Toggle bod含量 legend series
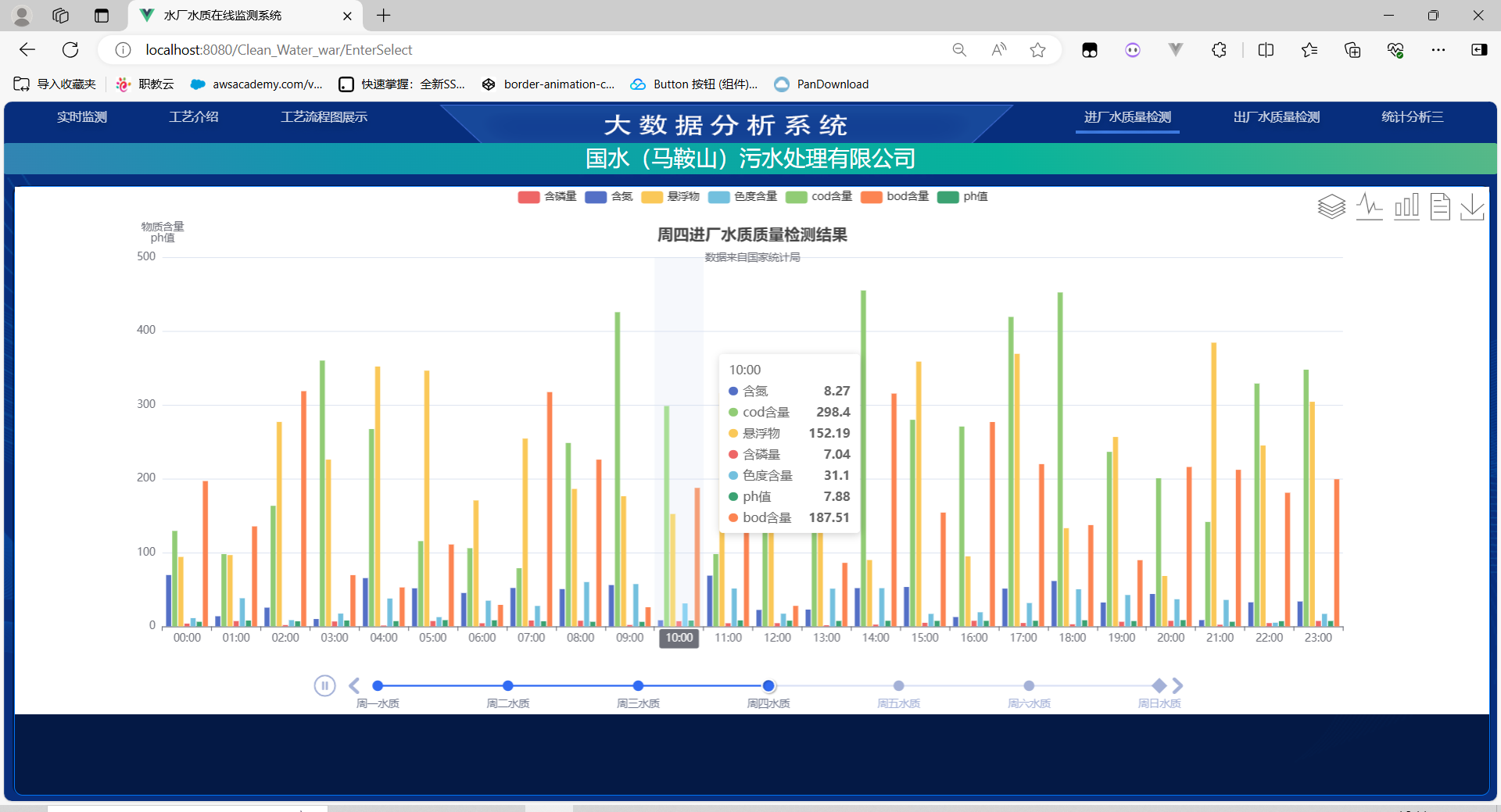Screen dimensions: 1501x812 [x=895, y=196]
